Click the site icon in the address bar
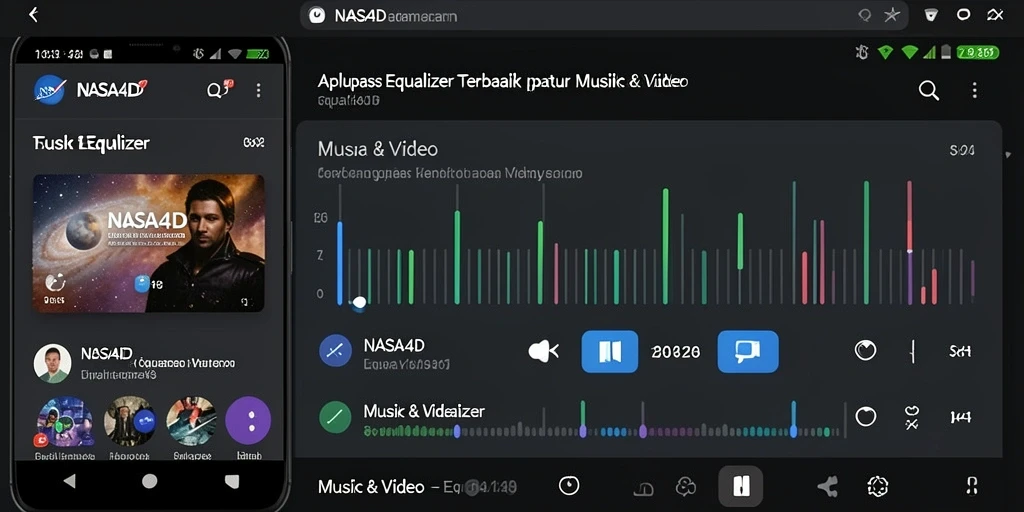The width and height of the screenshot is (1024, 512). 317,16
